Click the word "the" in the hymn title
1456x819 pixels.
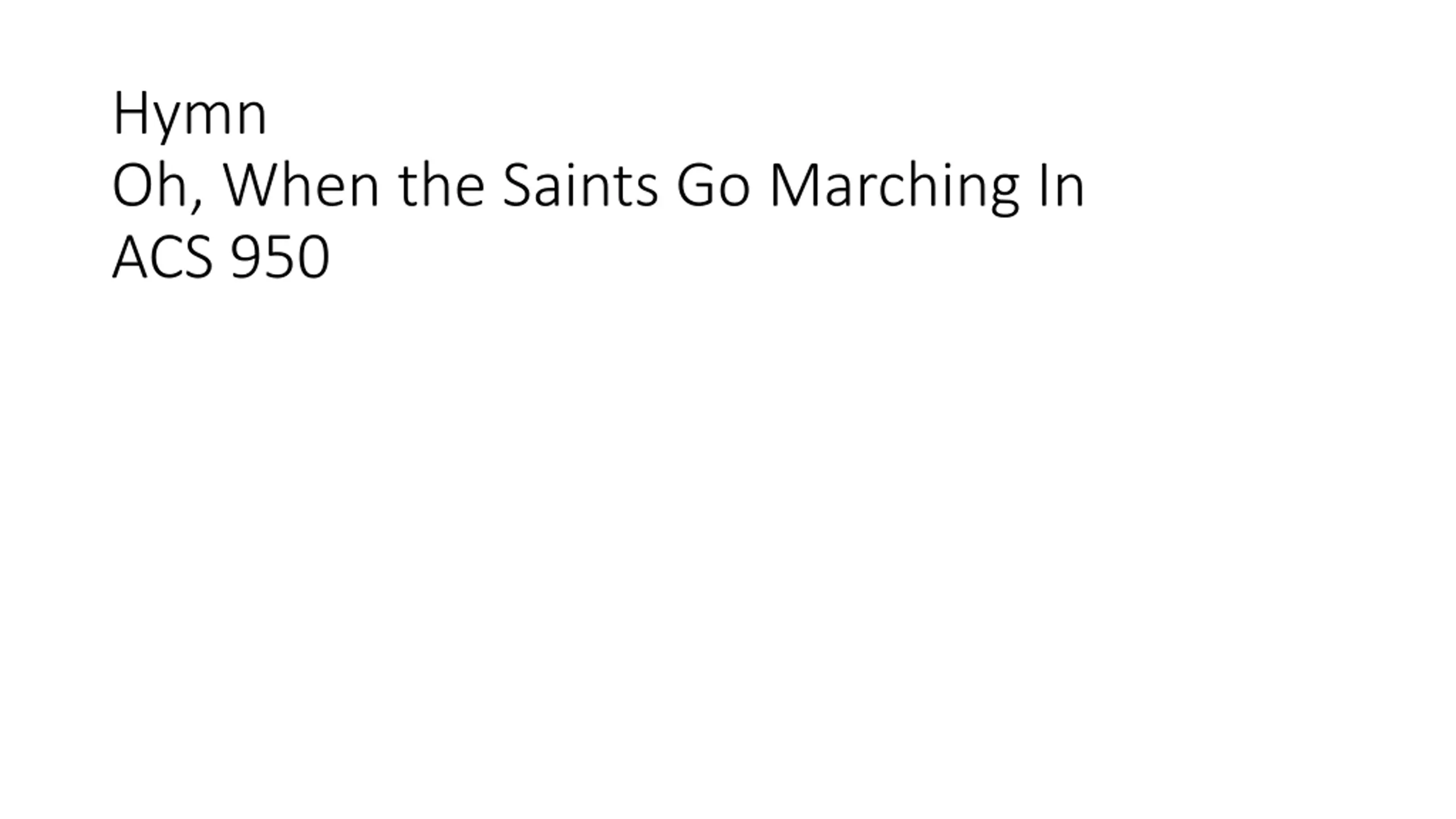pyautogui.click(x=442, y=186)
